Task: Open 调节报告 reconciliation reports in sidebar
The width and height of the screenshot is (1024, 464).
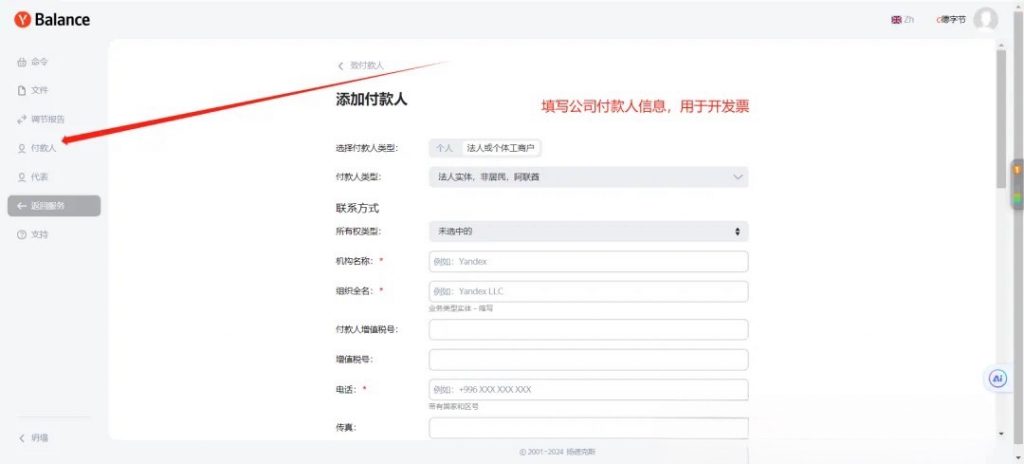Action: pyautogui.click(x=47, y=119)
